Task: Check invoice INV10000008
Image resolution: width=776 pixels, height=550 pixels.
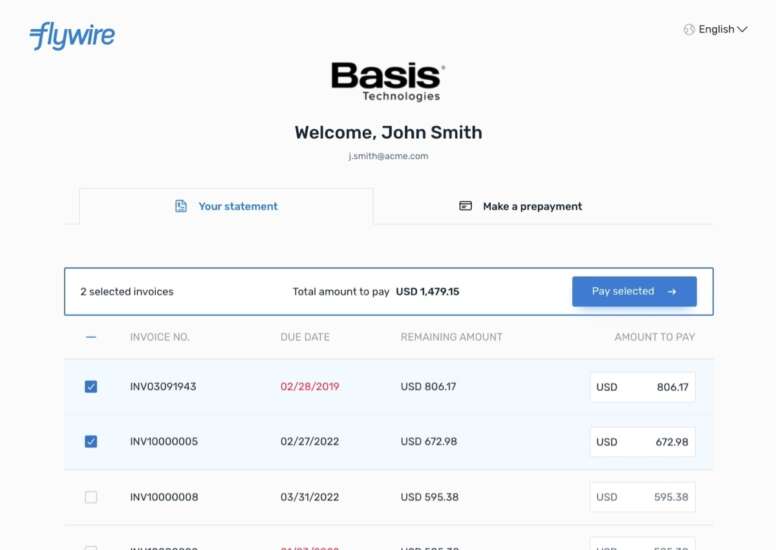Action: (x=91, y=497)
